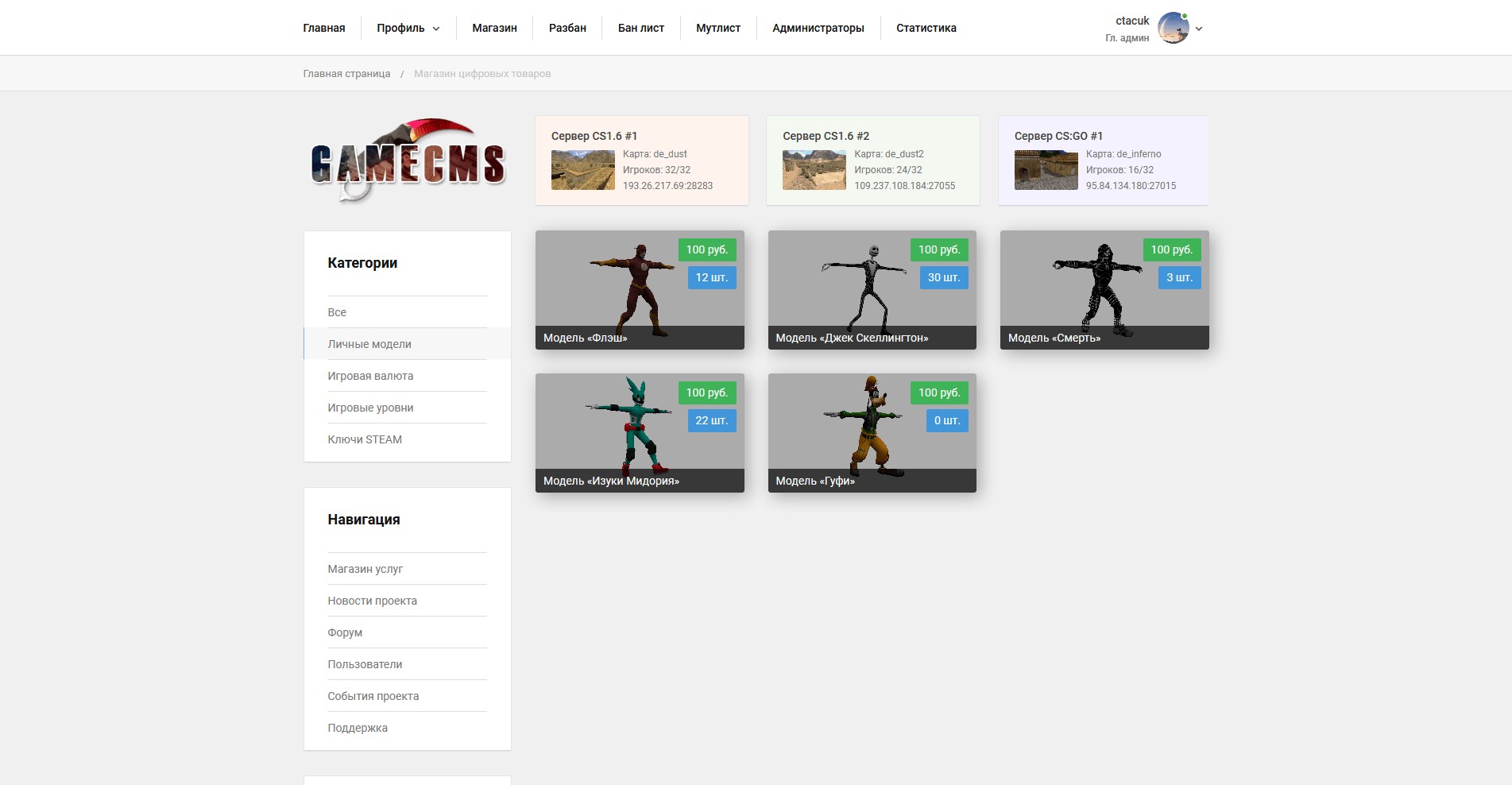Show Все categories
This screenshot has height=785, width=1512.
[x=337, y=312]
